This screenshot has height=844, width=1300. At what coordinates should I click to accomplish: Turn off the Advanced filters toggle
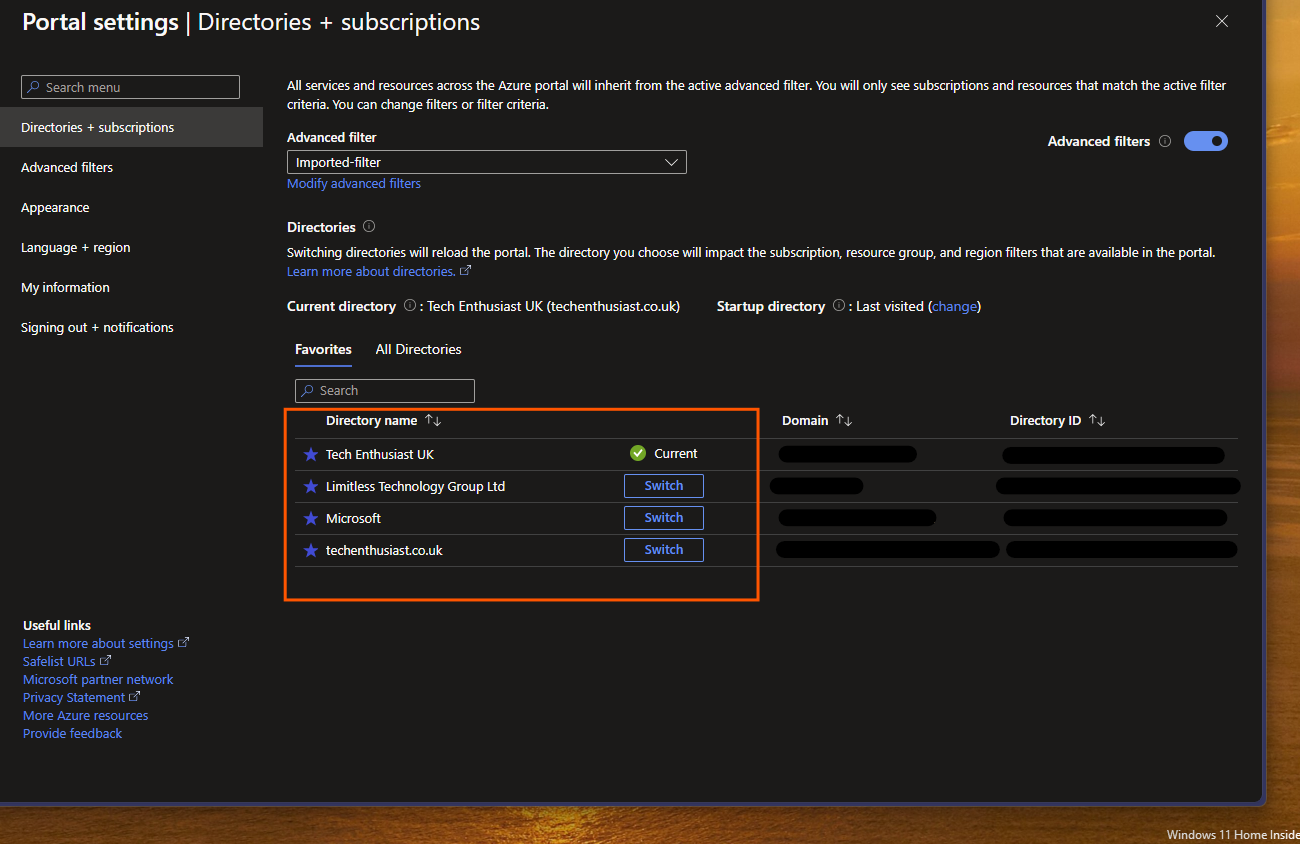coord(1206,141)
